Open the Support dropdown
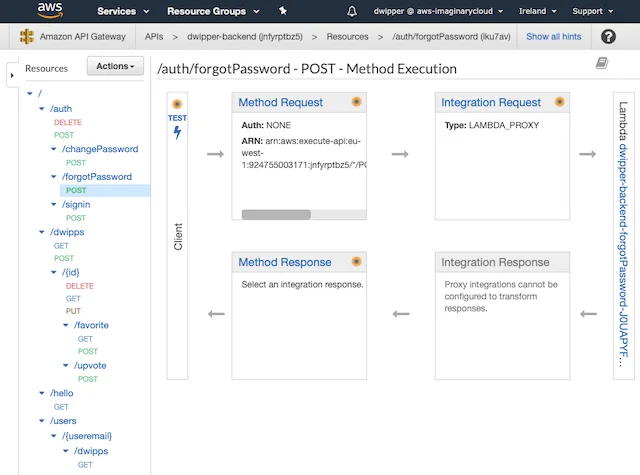The width and height of the screenshot is (640, 475). (x=592, y=11)
